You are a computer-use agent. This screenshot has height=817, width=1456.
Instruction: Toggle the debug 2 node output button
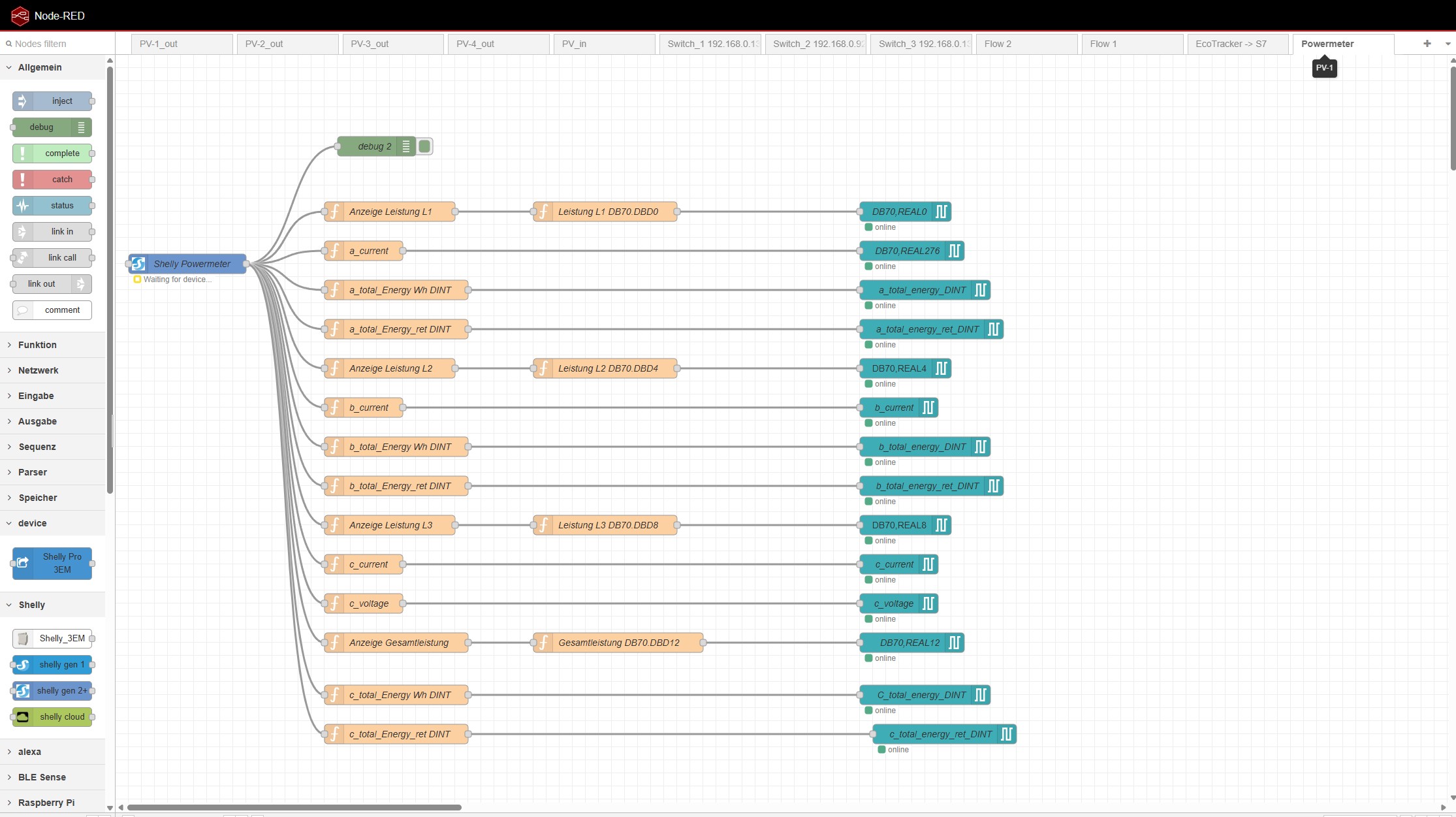coord(424,146)
